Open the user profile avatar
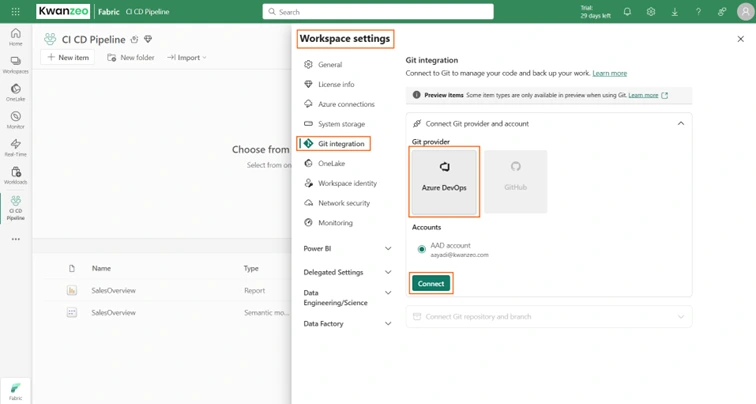The height and width of the screenshot is (404, 756). point(745,12)
